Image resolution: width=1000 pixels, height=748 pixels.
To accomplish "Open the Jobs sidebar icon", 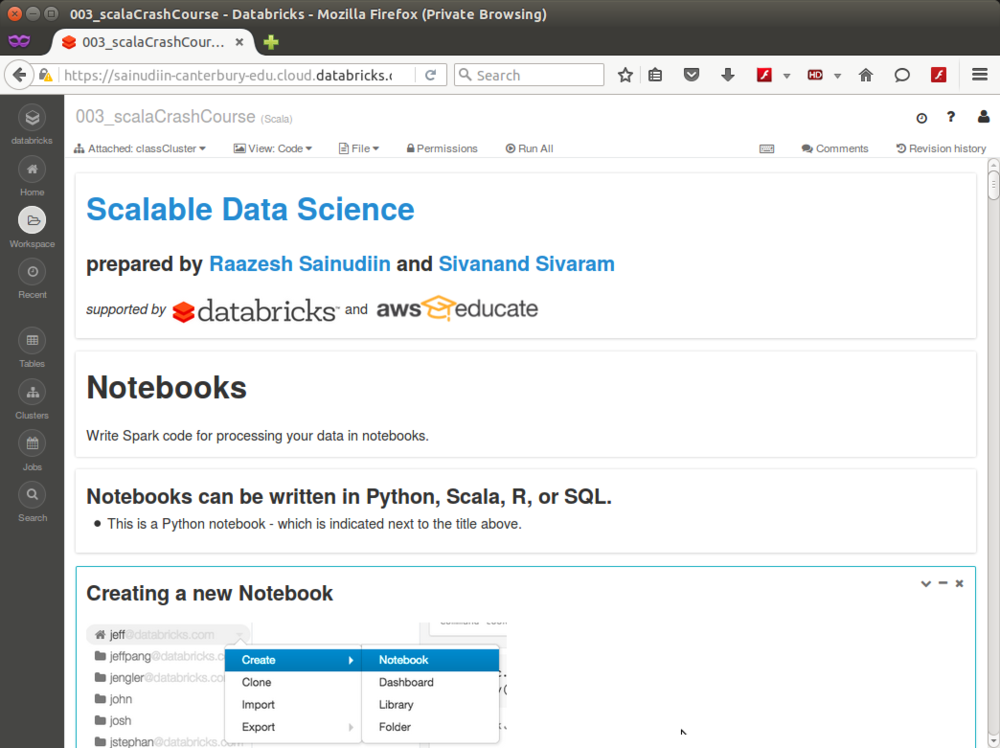I will 32,444.
